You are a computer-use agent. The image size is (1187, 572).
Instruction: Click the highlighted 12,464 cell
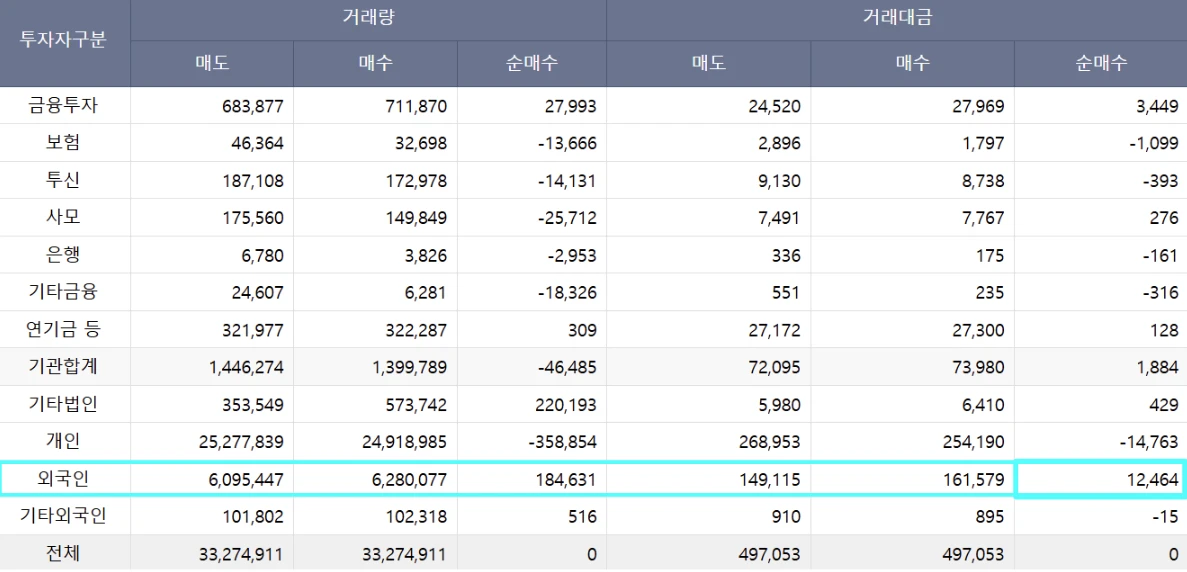[x=1099, y=479]
